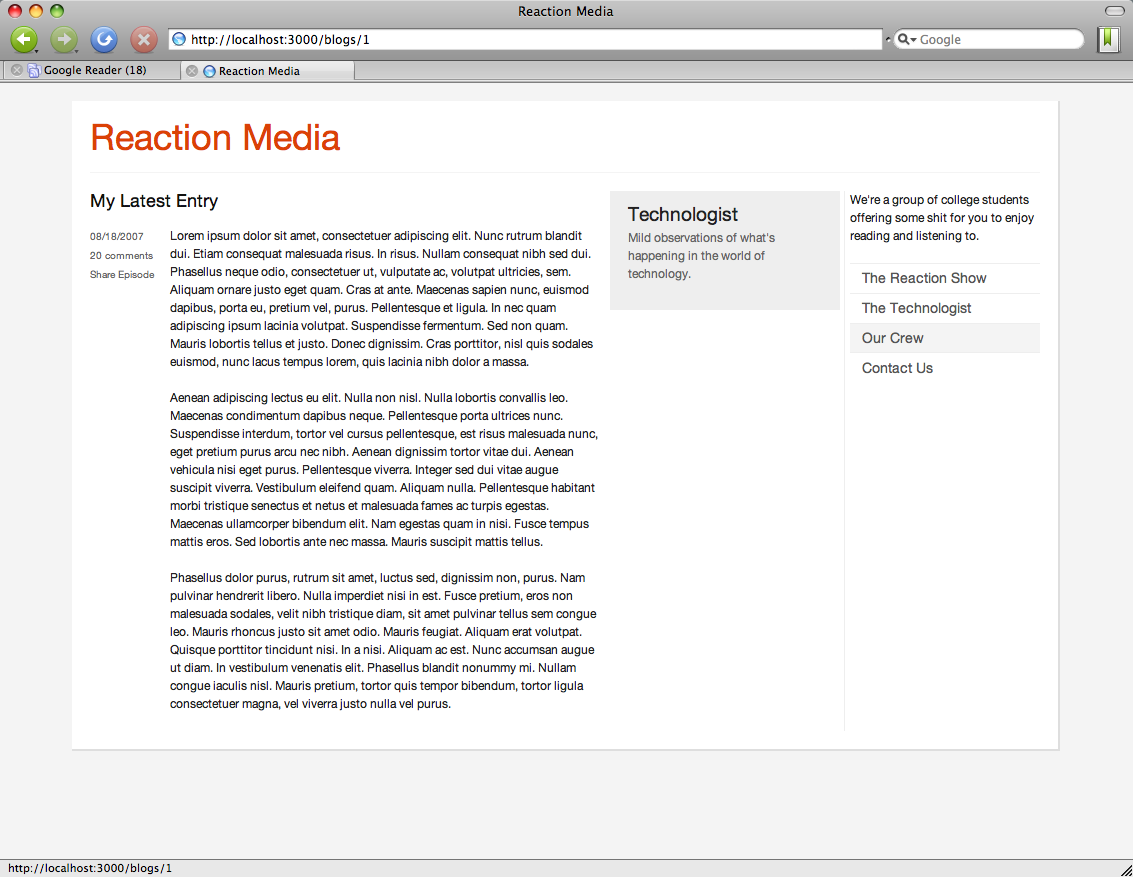The image size is (1133, 877).
Task: Click the window resize grip corner
Action: [x=1126, y=870]
